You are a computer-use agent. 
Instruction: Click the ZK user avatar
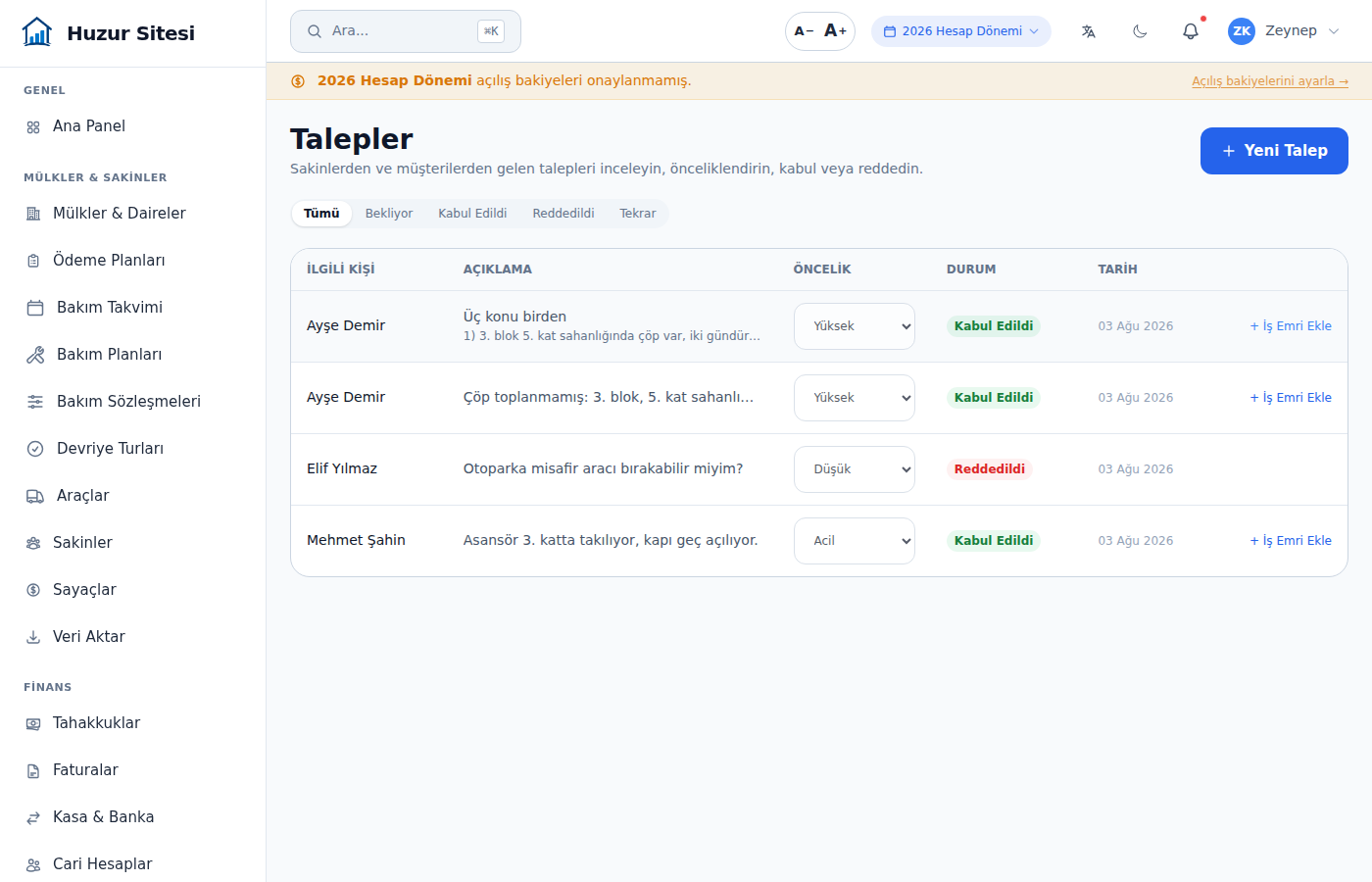click(x=1242, y=31)
